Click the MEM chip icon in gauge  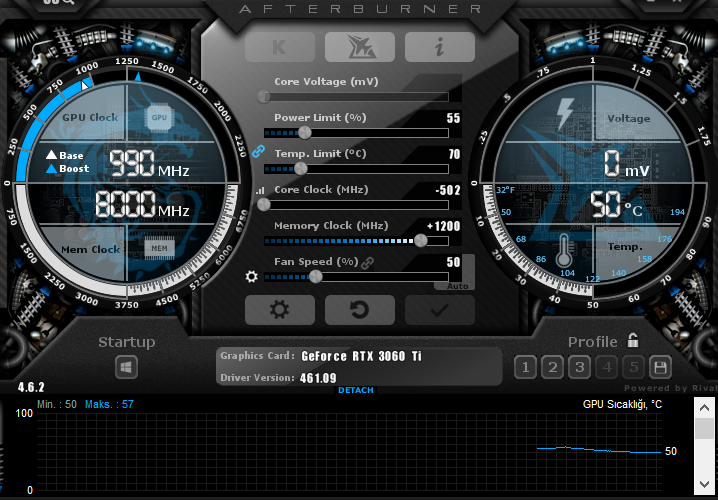coord(159,249)
